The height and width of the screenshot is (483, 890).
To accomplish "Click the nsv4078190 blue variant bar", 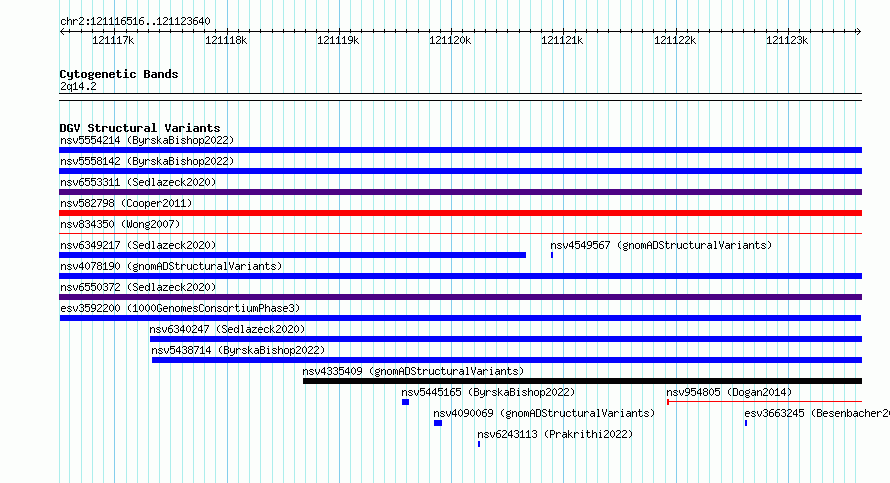I will point(460,276).
